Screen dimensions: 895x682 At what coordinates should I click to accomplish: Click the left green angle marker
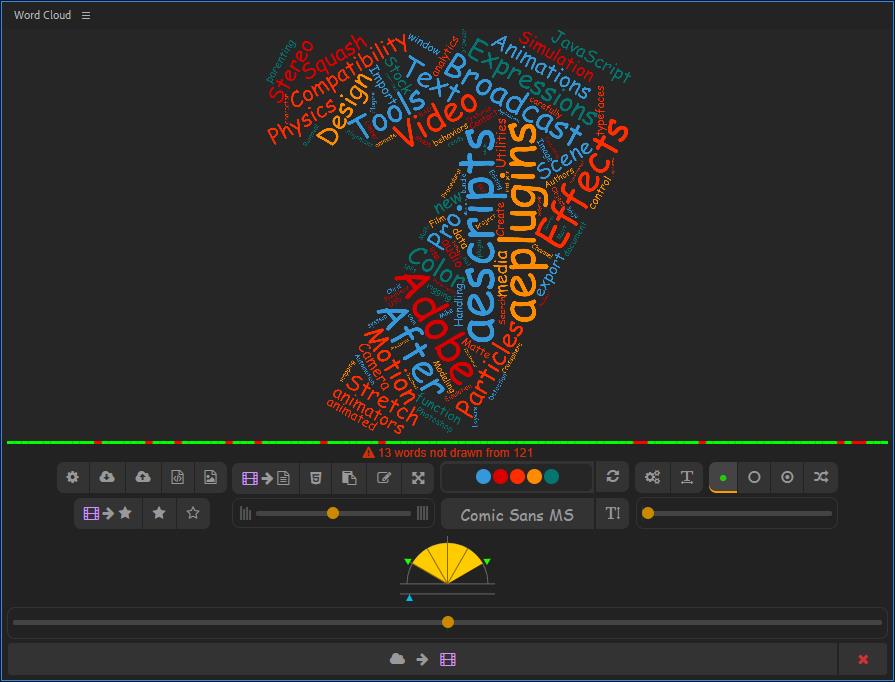click(x=408, y=562)
